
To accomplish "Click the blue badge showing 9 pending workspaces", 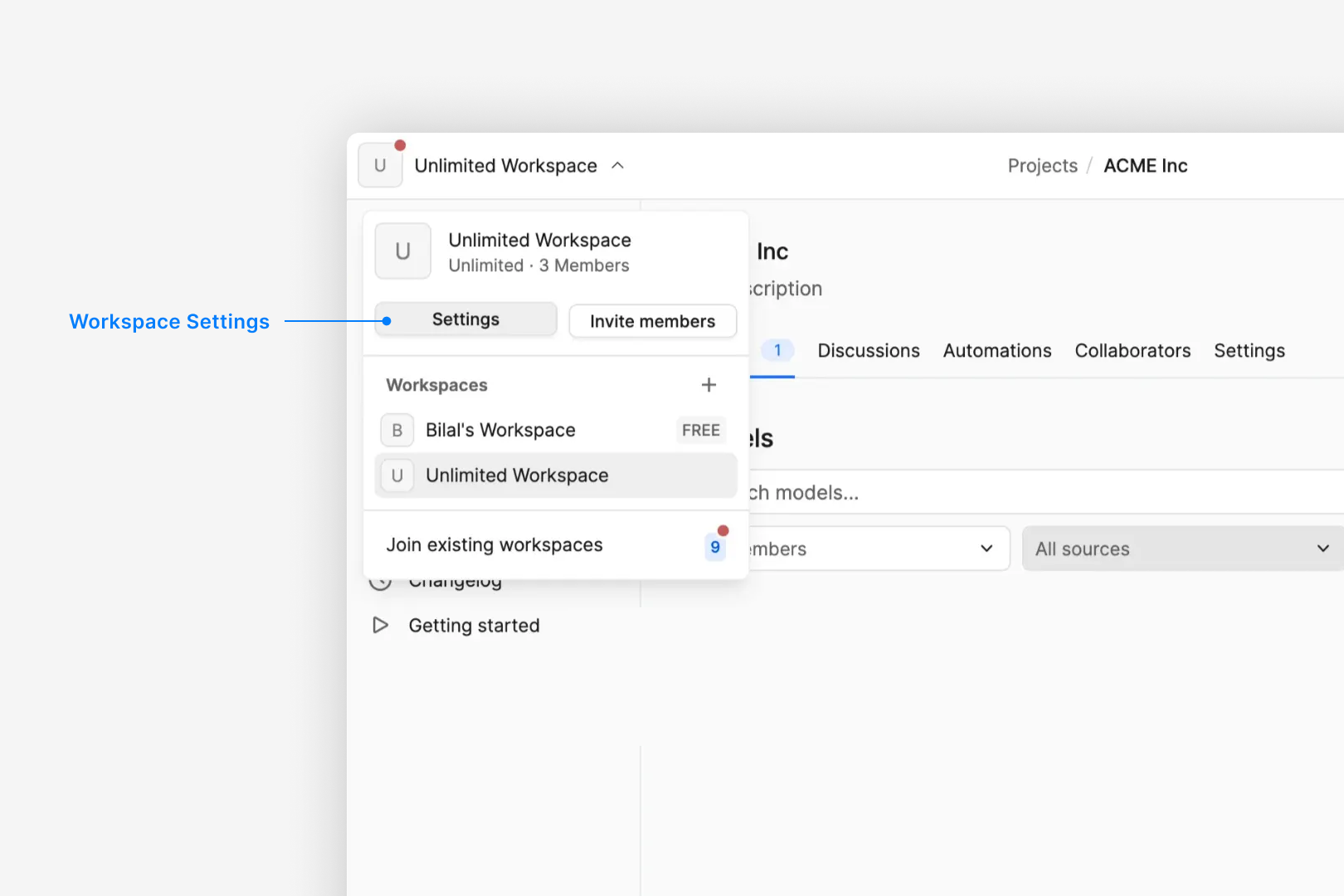I will click(714, 547).
